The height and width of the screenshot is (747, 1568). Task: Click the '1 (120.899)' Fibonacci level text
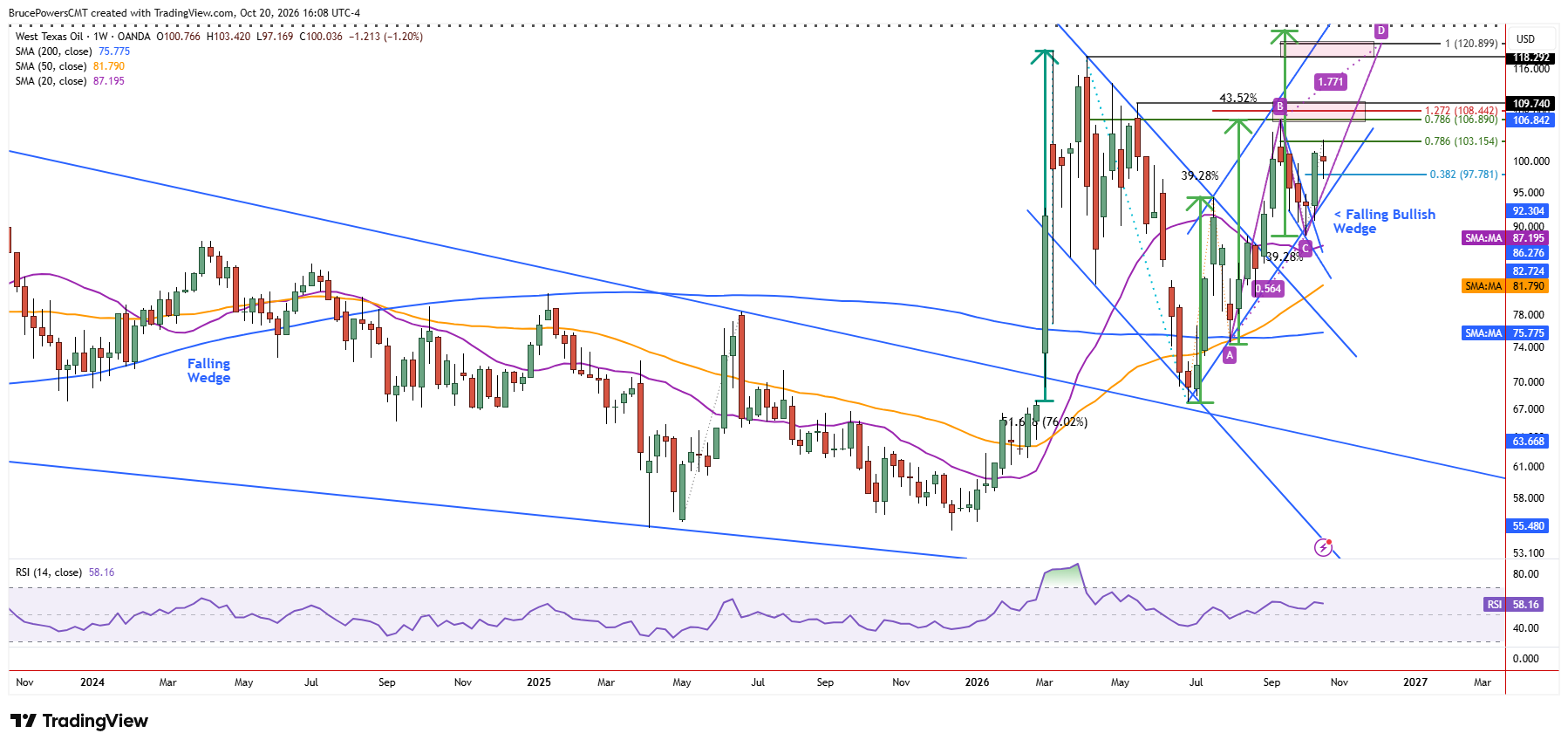pos(1471,44)
